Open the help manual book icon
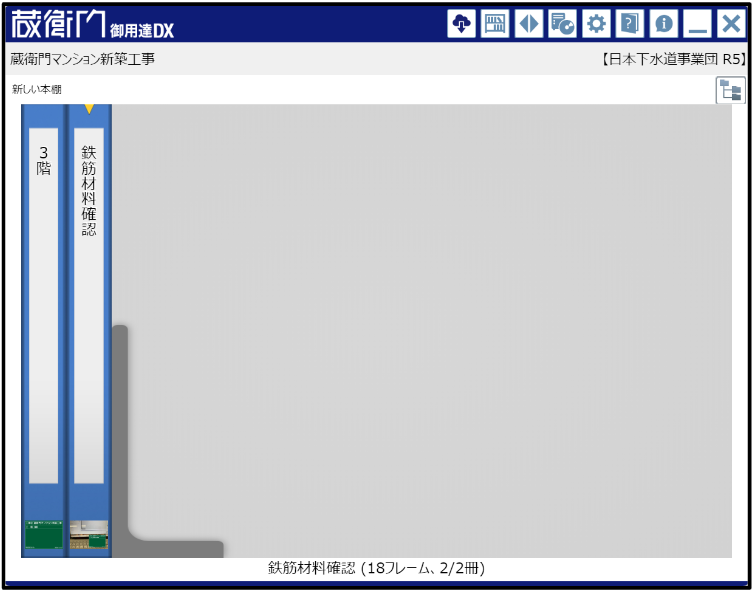This screenshot has height=591, width=752. pyautogui.click(x=629, y=24)
